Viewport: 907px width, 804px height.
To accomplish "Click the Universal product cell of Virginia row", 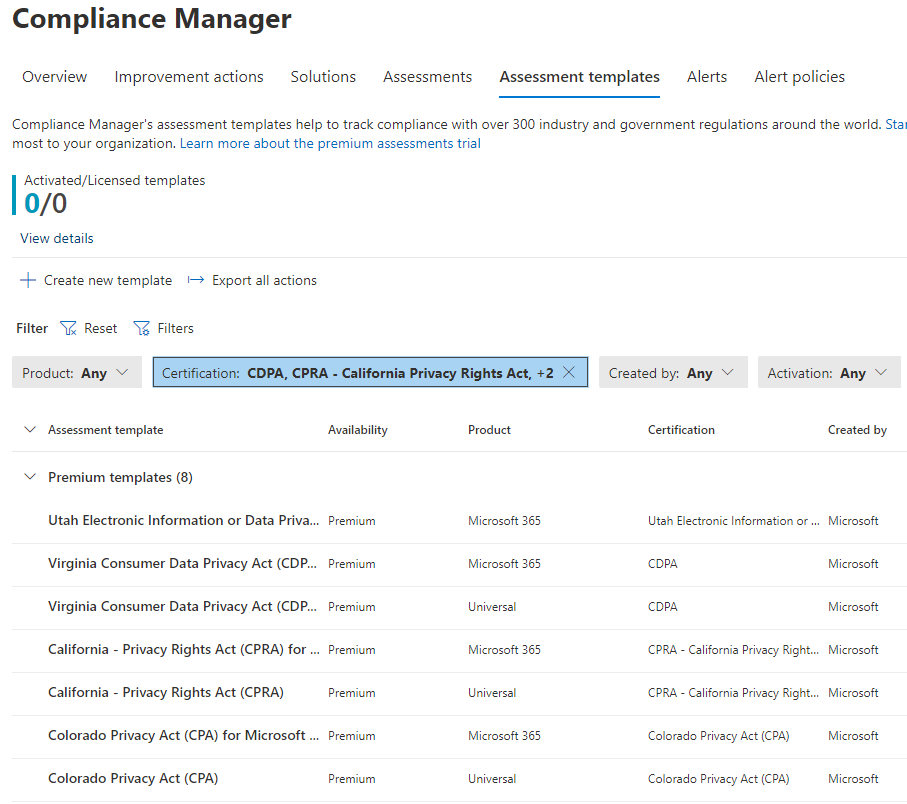I will (492, 607).
